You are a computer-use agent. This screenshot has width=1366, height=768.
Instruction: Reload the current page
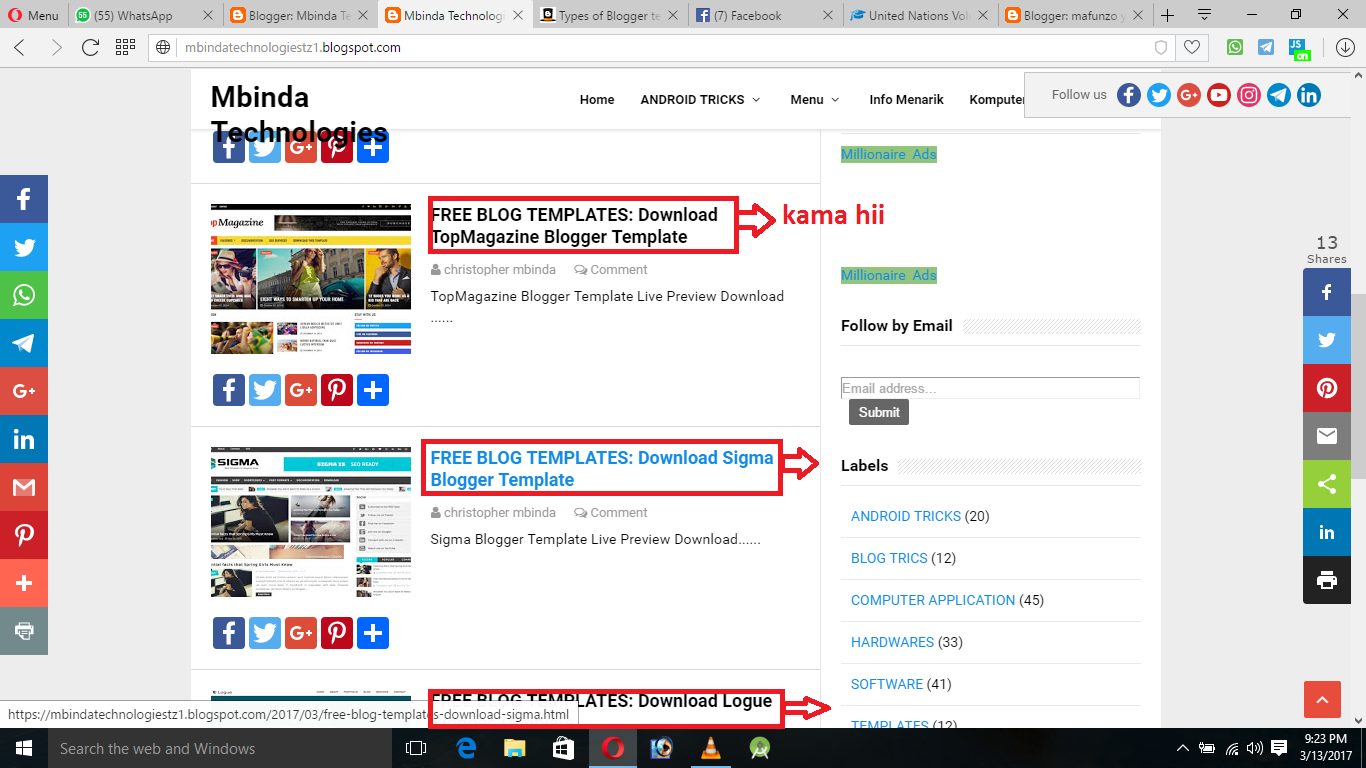90,47
